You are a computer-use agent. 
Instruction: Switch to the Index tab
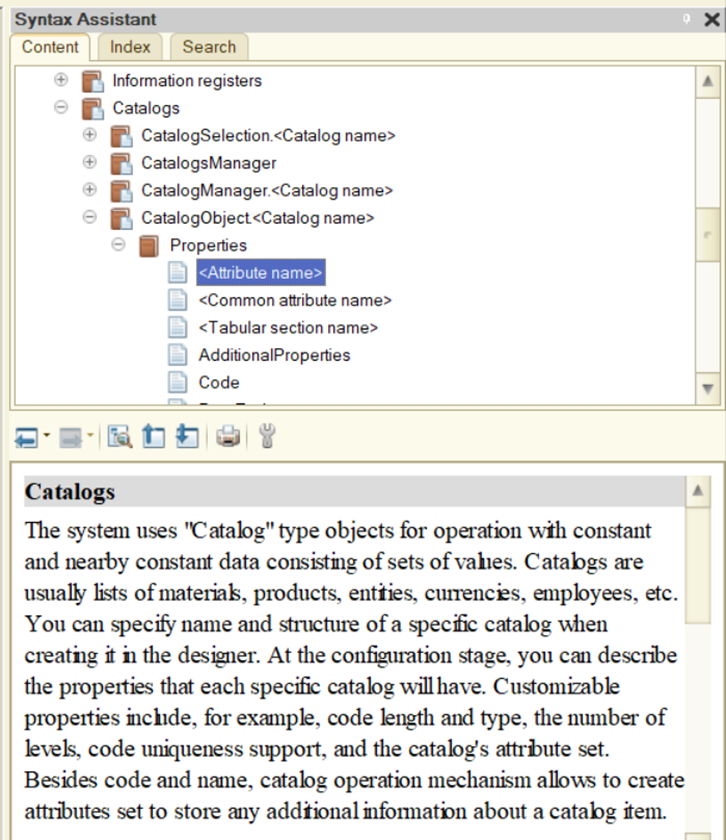(x=130, y=47)
